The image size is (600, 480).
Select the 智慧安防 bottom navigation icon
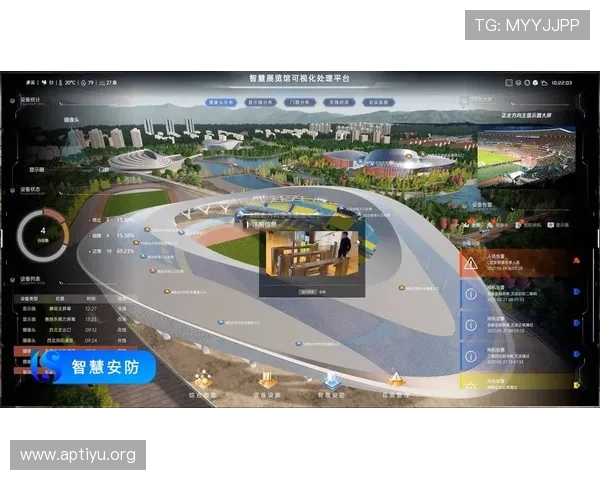[331, 380]
